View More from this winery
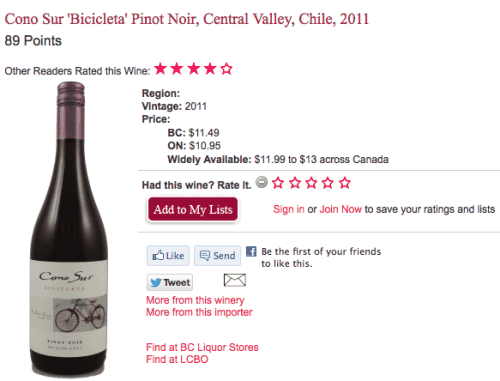Image resolution: width=500 pixels, height=381 pixels. coord(195,300)
